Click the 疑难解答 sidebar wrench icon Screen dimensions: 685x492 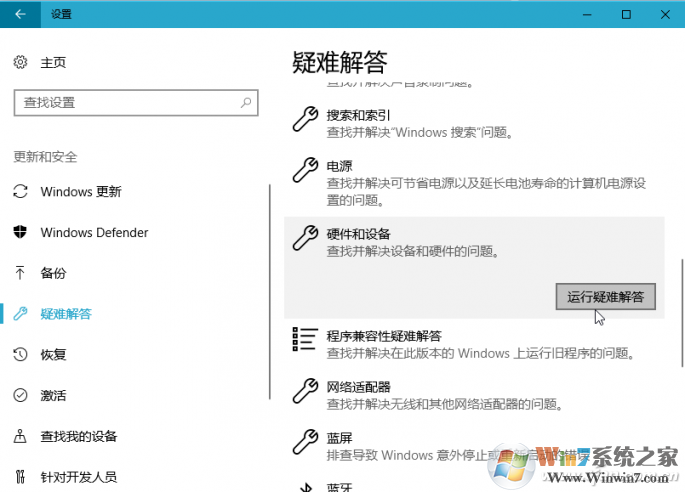click(20, 313)
